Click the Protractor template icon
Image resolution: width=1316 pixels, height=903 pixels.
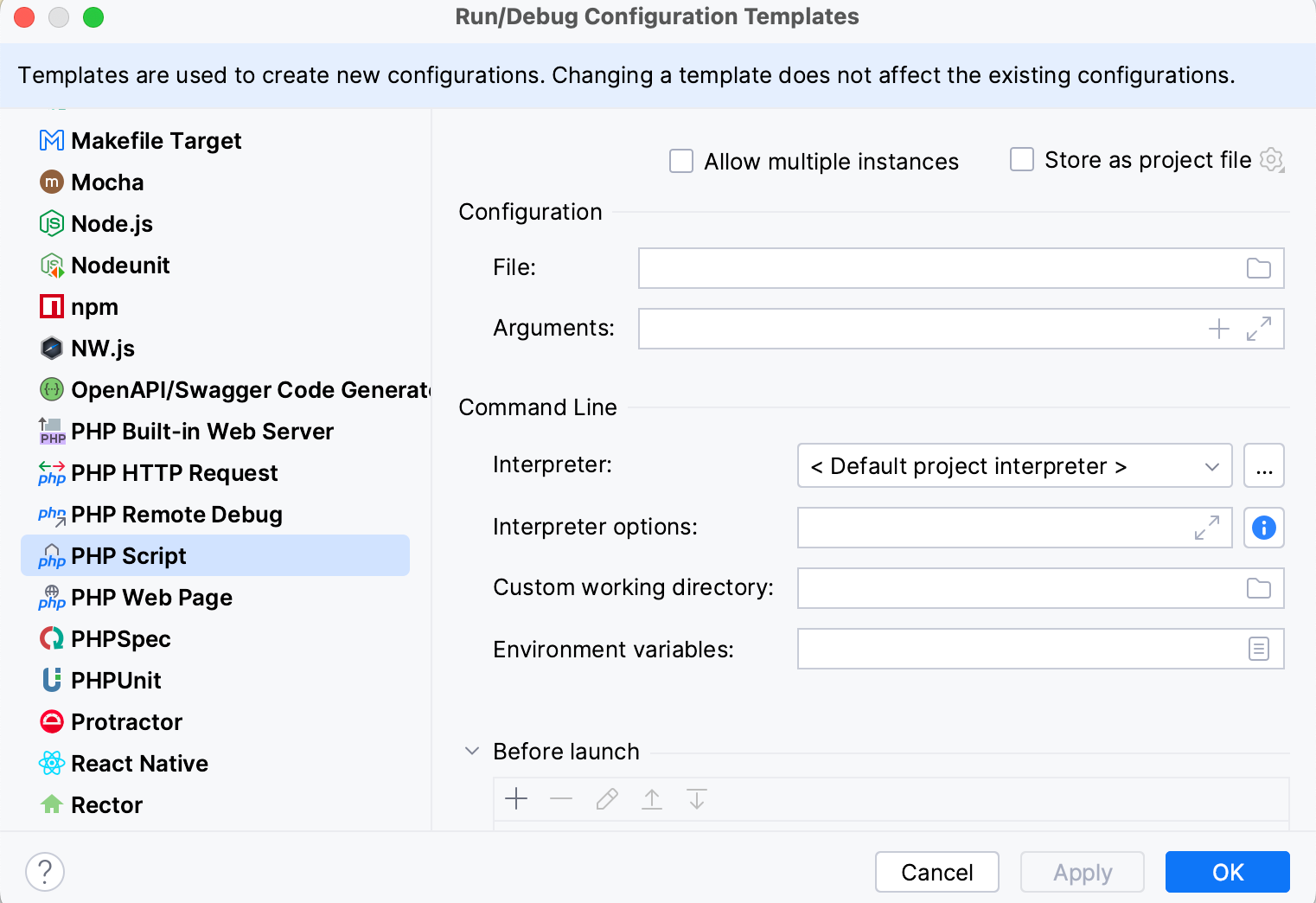[x=52, y=721]
